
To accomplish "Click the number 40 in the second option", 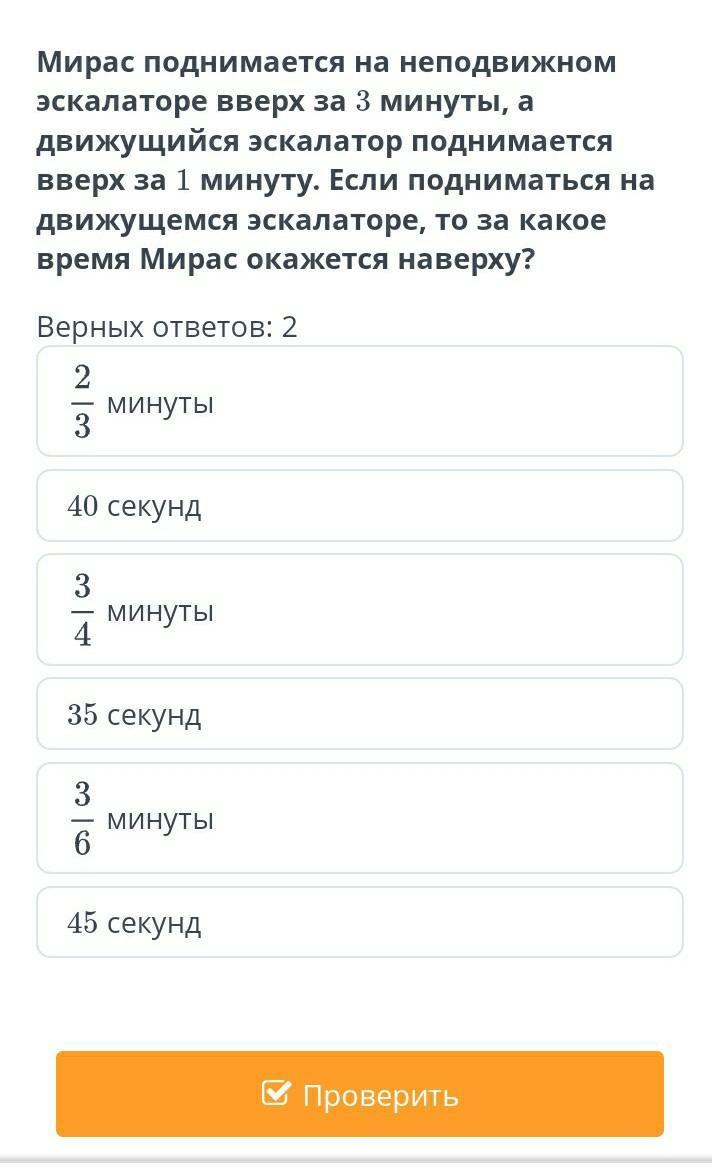I will (82, 506).
